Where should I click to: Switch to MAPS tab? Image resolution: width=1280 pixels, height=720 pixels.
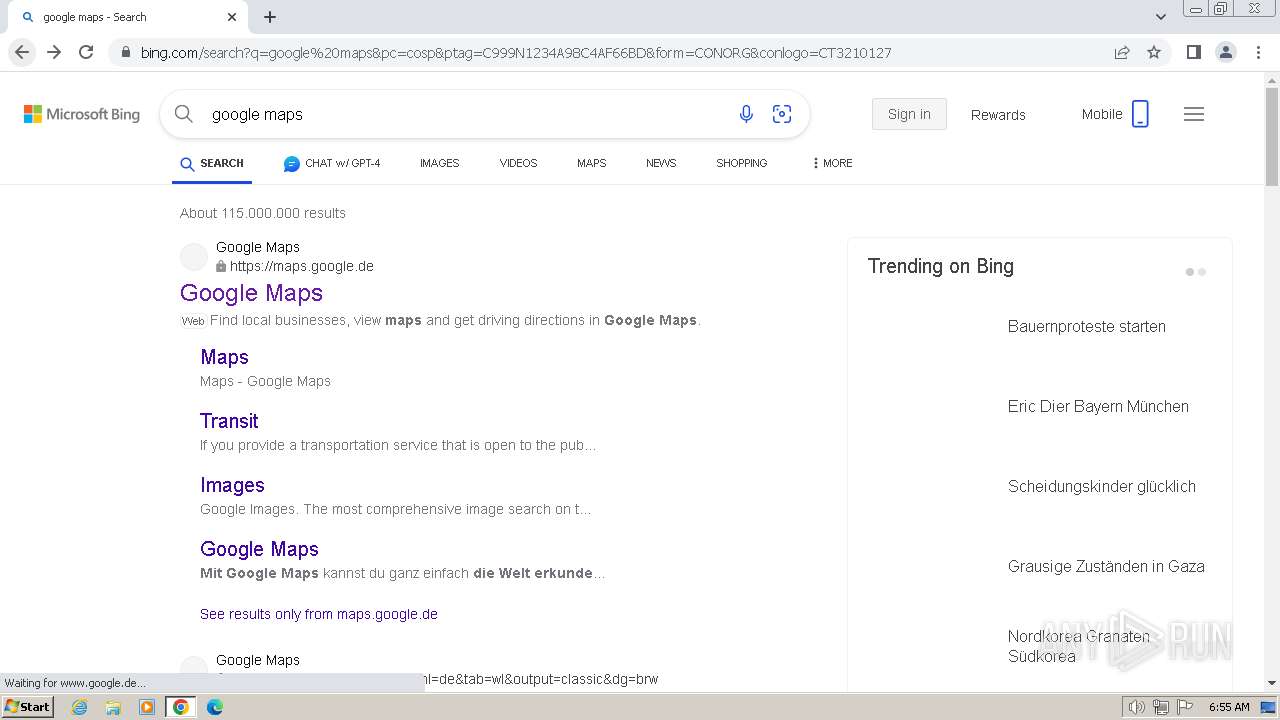tap(591, 163)
